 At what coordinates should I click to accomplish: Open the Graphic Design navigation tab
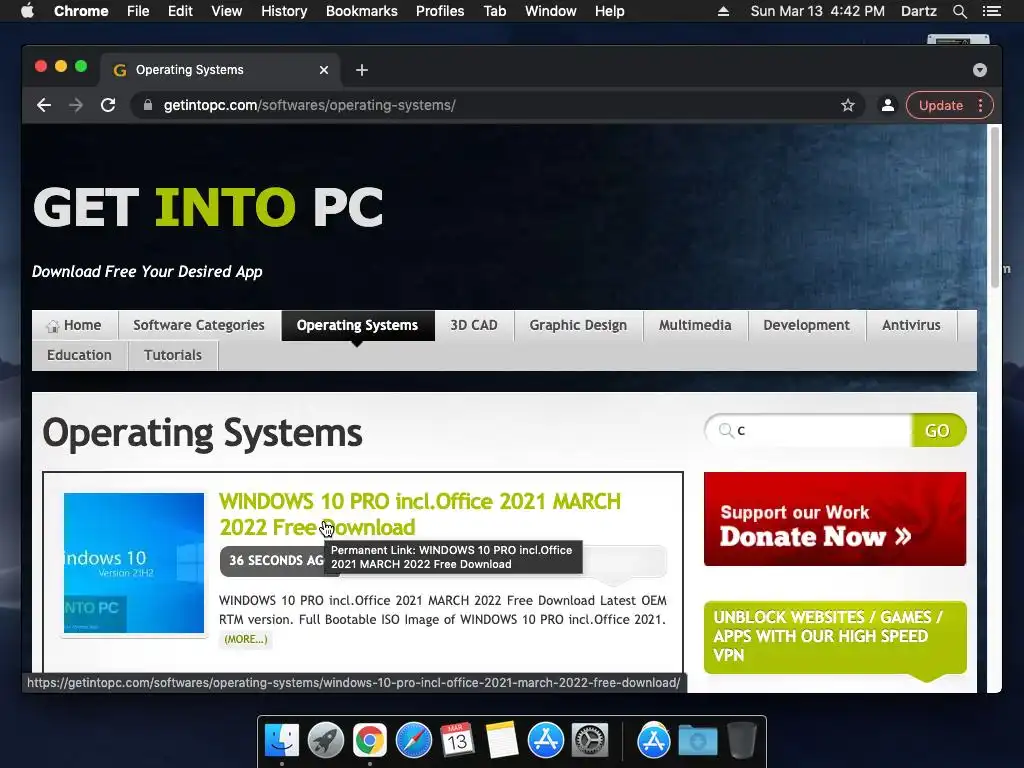coord(578,325)
